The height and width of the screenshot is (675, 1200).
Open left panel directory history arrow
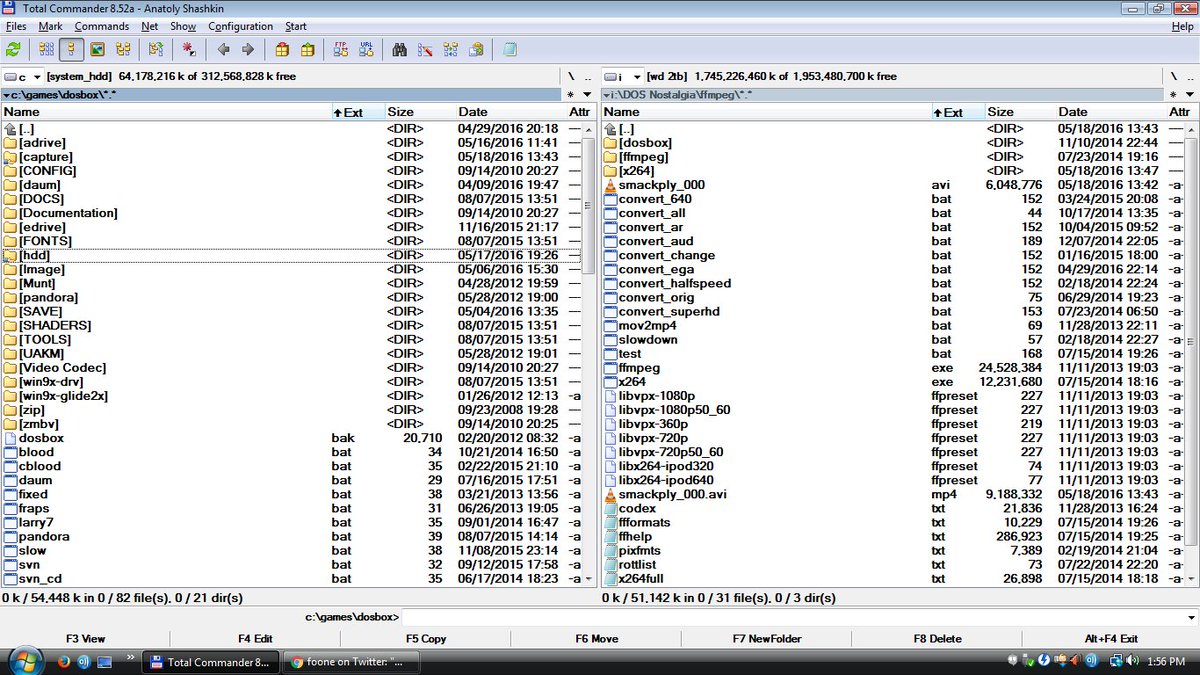(587, 94)
